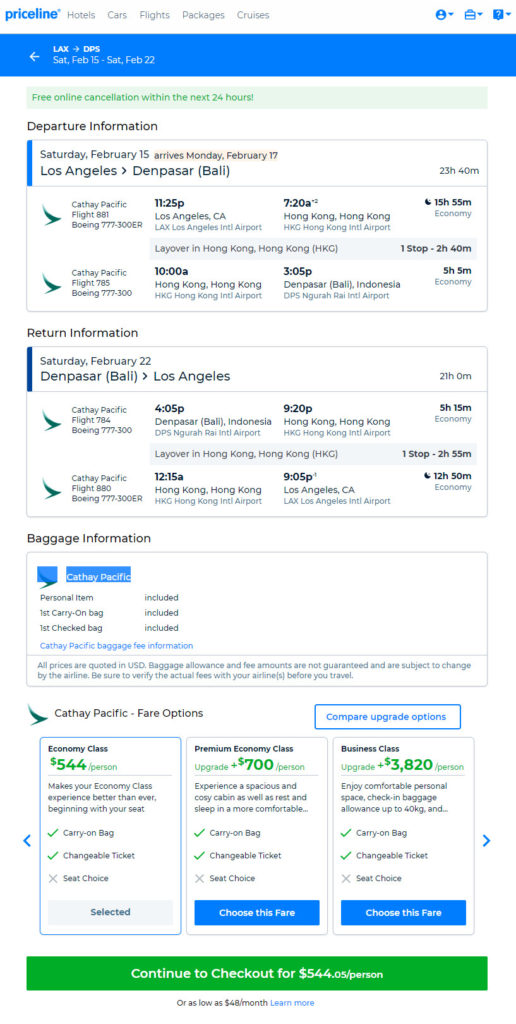Open the Cruises menu item

pyautogui.click(x=253, y=15)
